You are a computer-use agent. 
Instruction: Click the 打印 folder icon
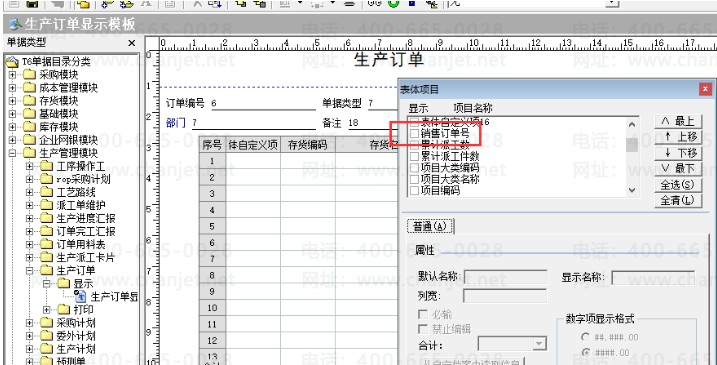coord(64,310)
